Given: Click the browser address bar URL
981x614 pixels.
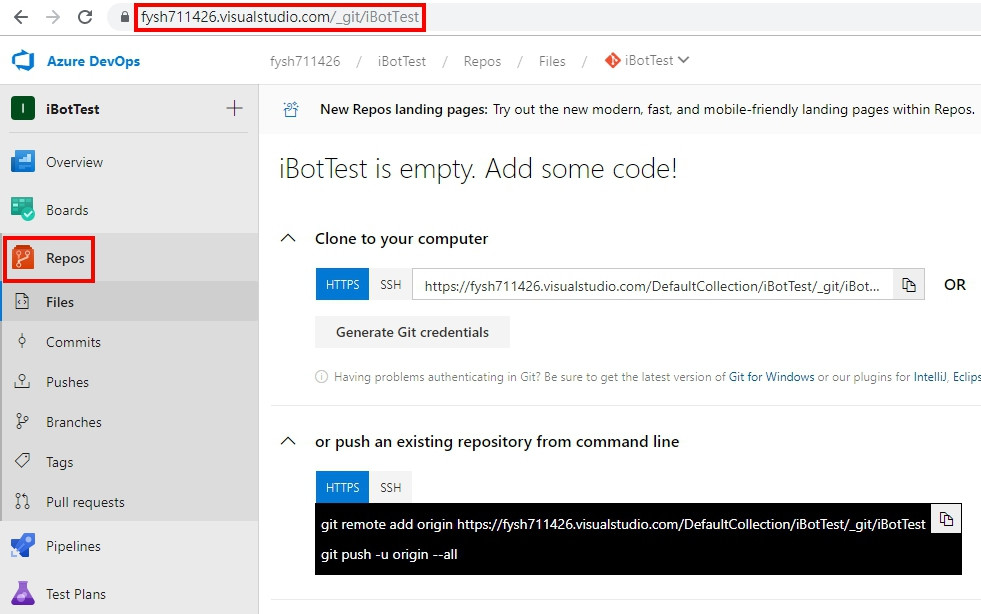Looking at the screenshot, I should (280, 17).
